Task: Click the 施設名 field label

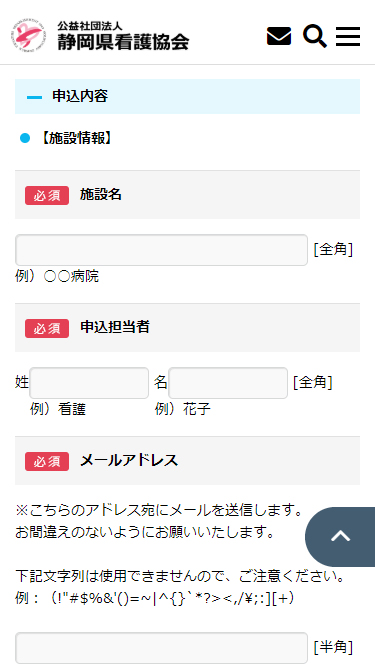Action: click(101, 194)
